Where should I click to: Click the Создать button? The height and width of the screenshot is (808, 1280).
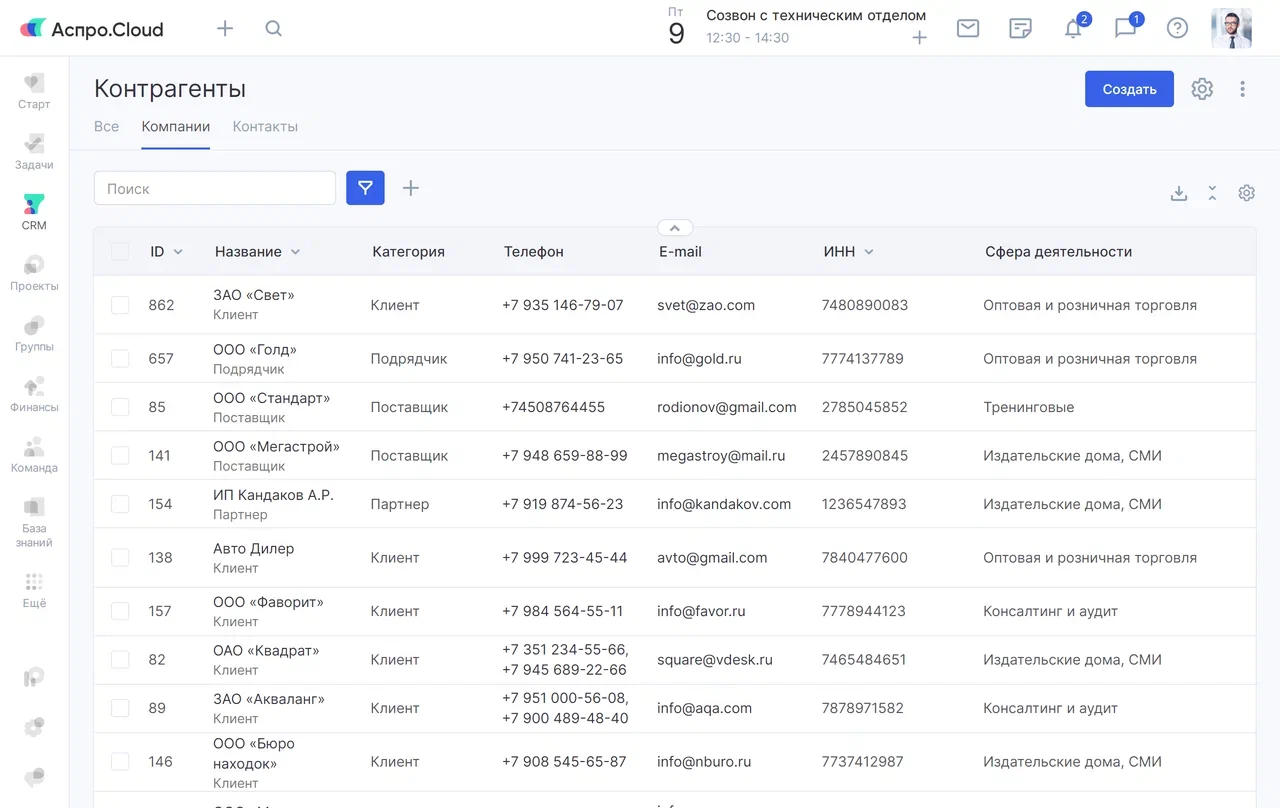(1129, 89)
